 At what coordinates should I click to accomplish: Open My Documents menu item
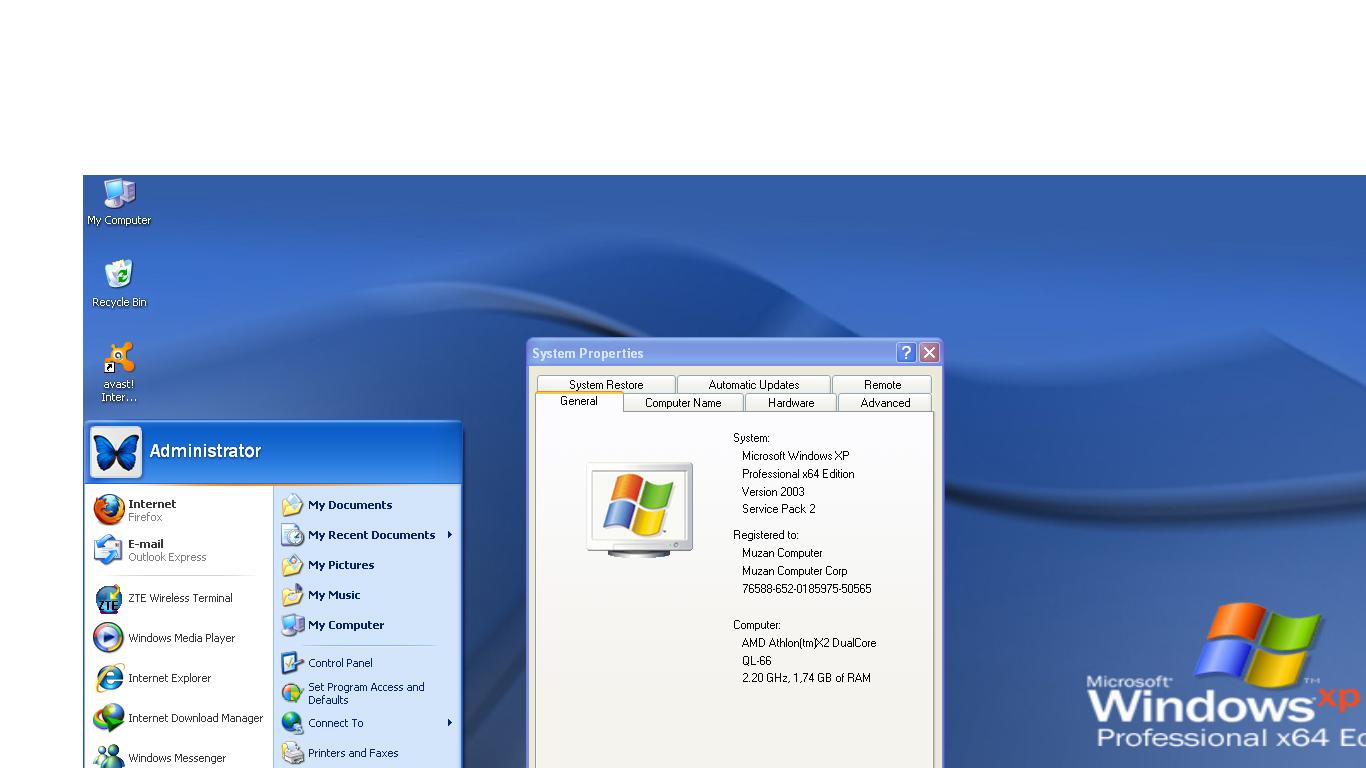367,505
